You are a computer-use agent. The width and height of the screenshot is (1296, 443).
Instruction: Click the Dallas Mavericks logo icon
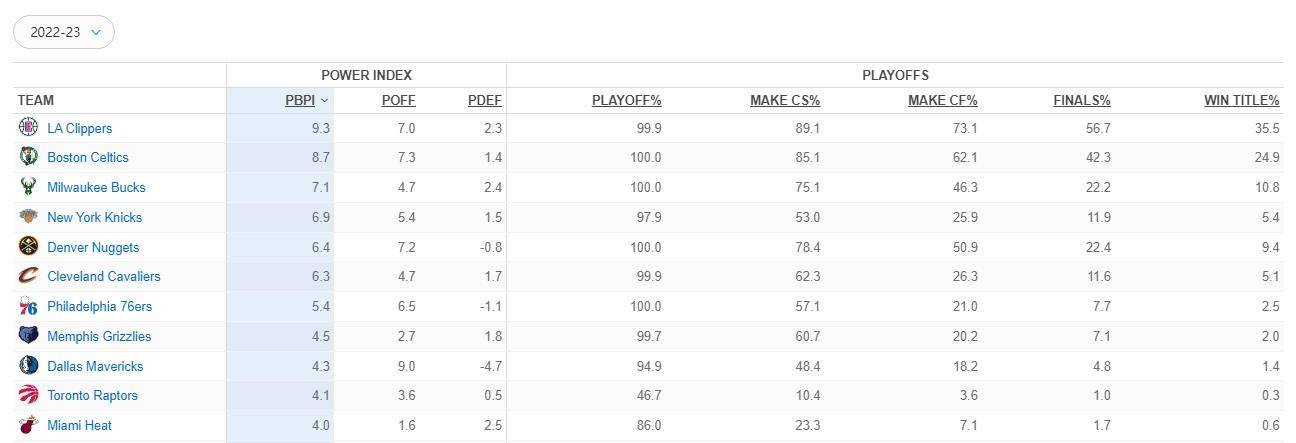pos(28,366)
